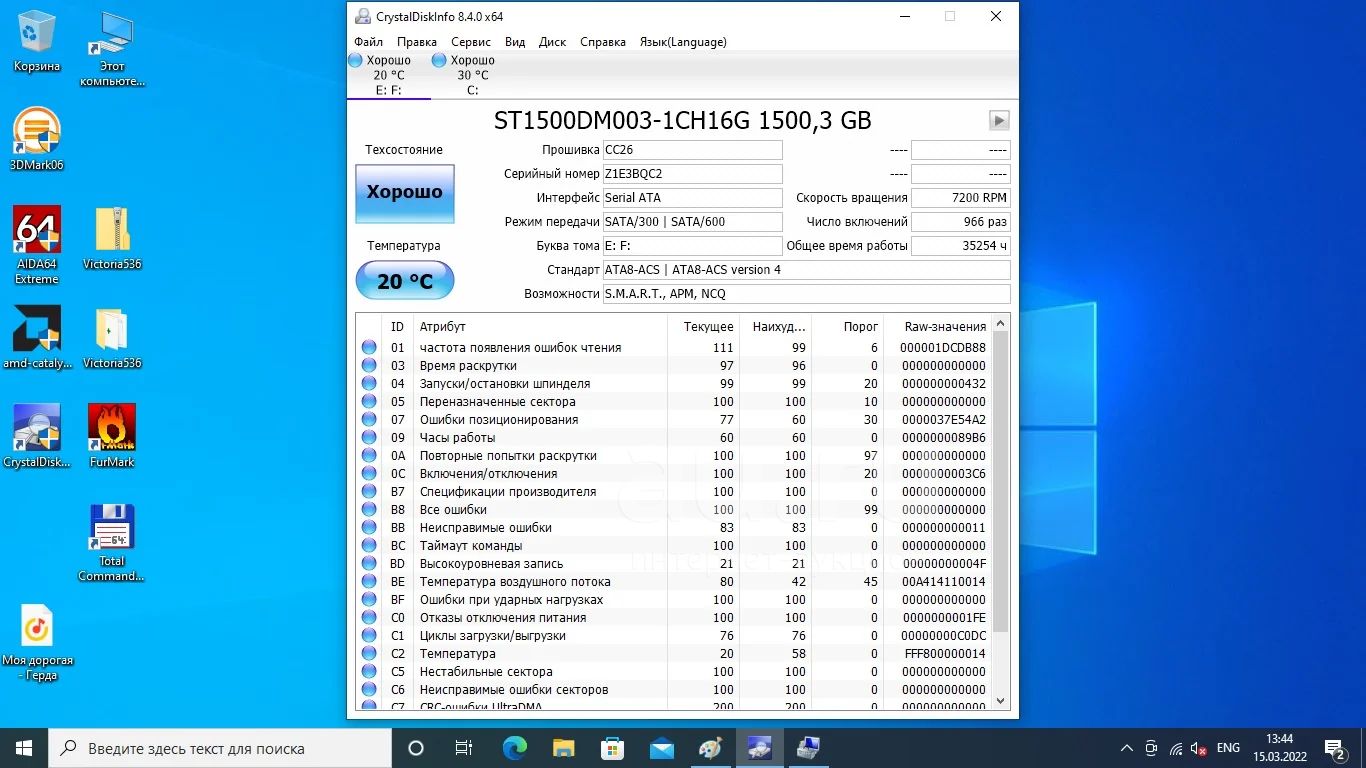Open the 3DMark06 desktop shortcut
1366x768 pixels.
point(37,132)
